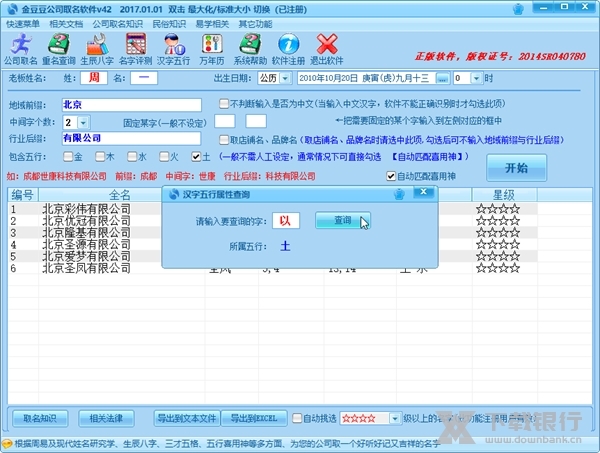Screen dimensions: 600x453
Task: Click the 退出软件 red X icon
Action: click(326, 49)
